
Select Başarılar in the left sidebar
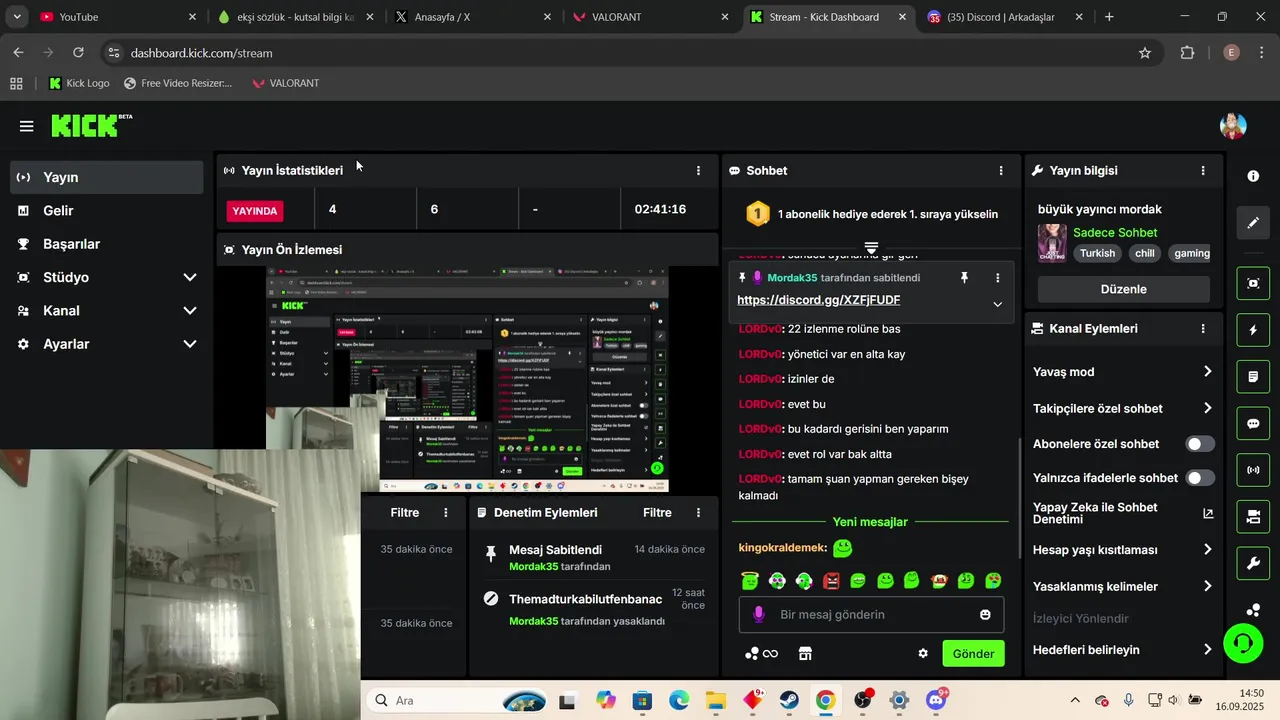coord(107,244)
